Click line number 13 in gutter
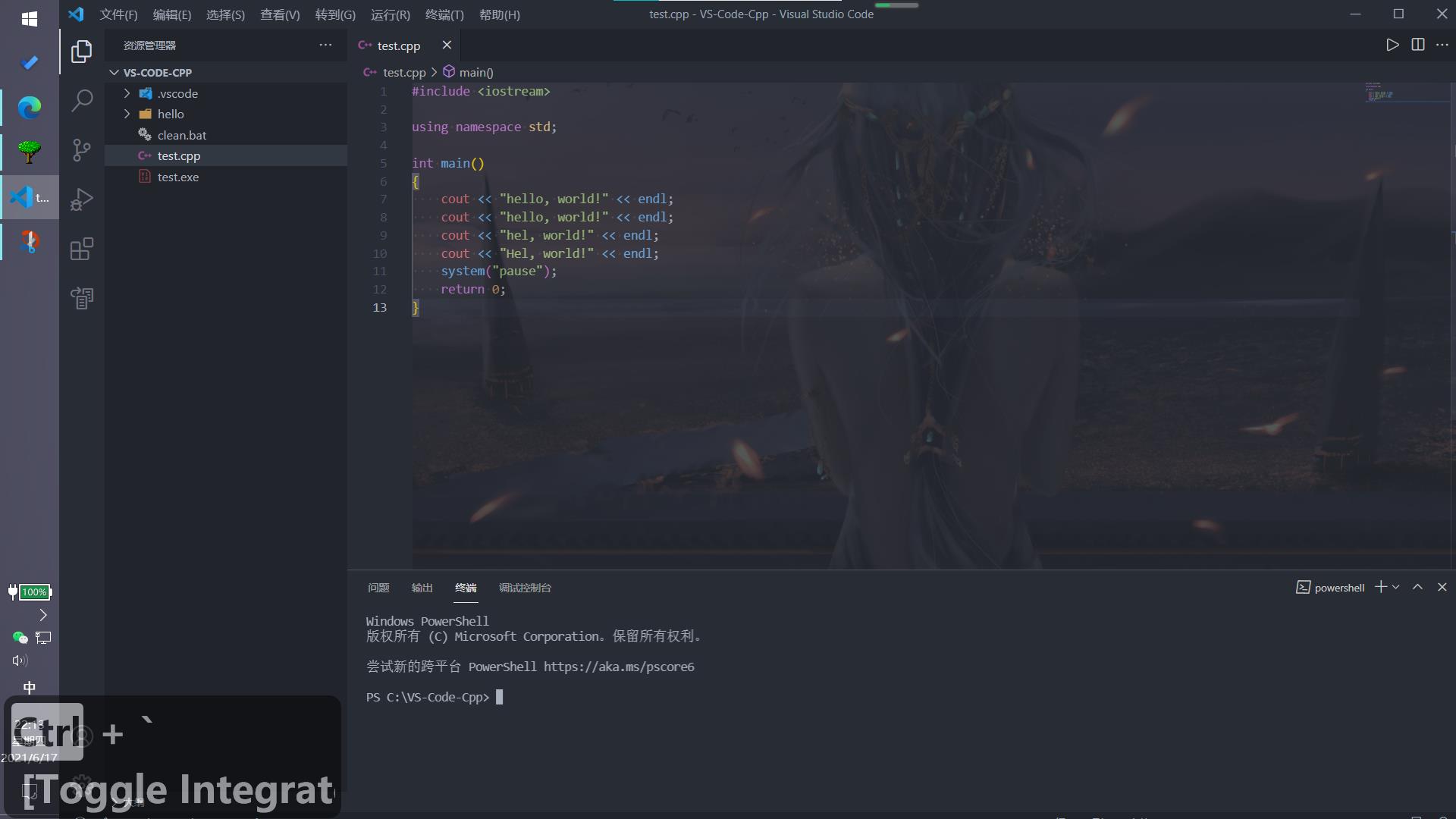The height and width of the screenshot is (819, 1456). click(380, 307)
